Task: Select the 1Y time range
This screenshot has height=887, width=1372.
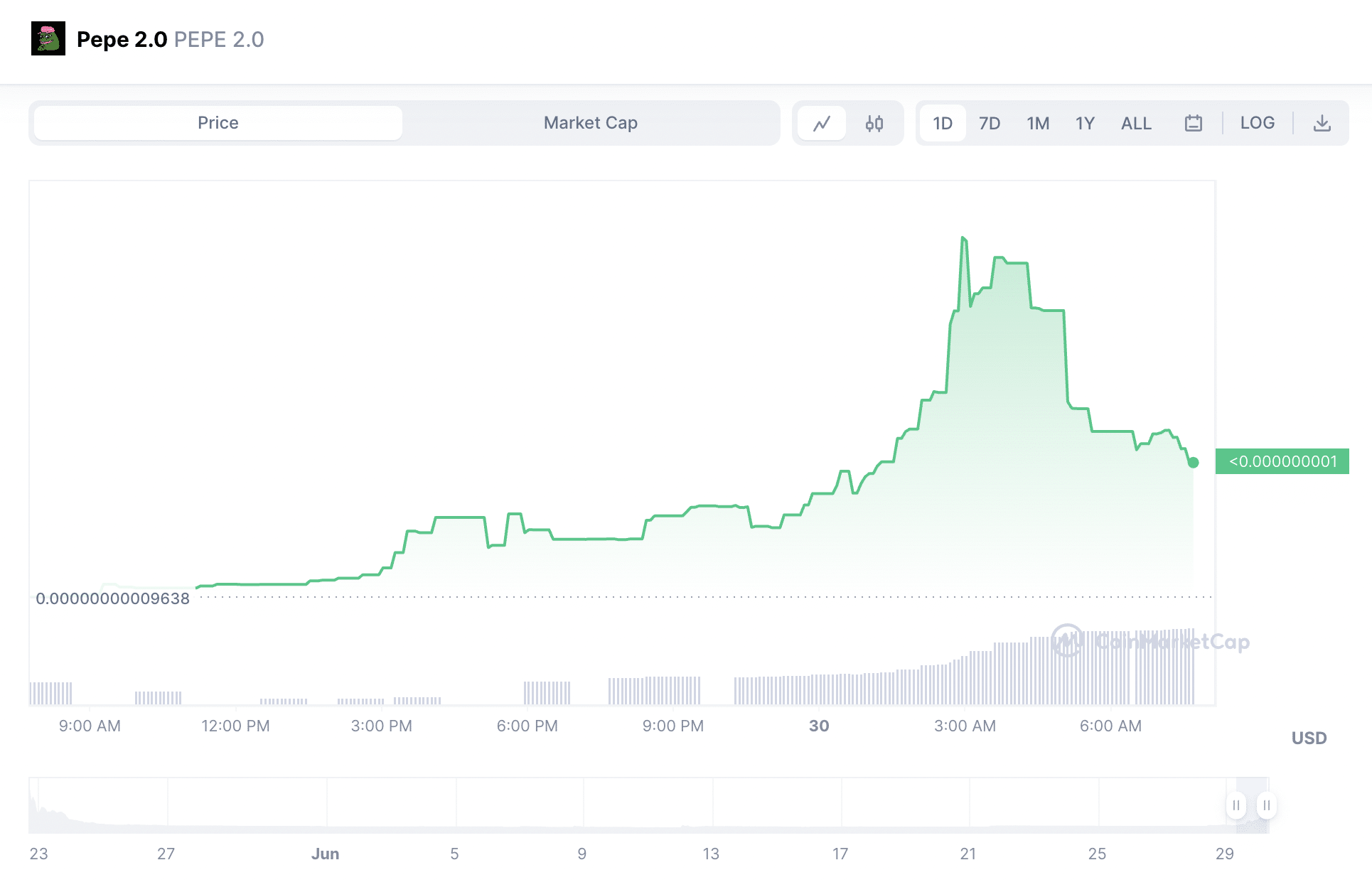Action: (1085, 123)
